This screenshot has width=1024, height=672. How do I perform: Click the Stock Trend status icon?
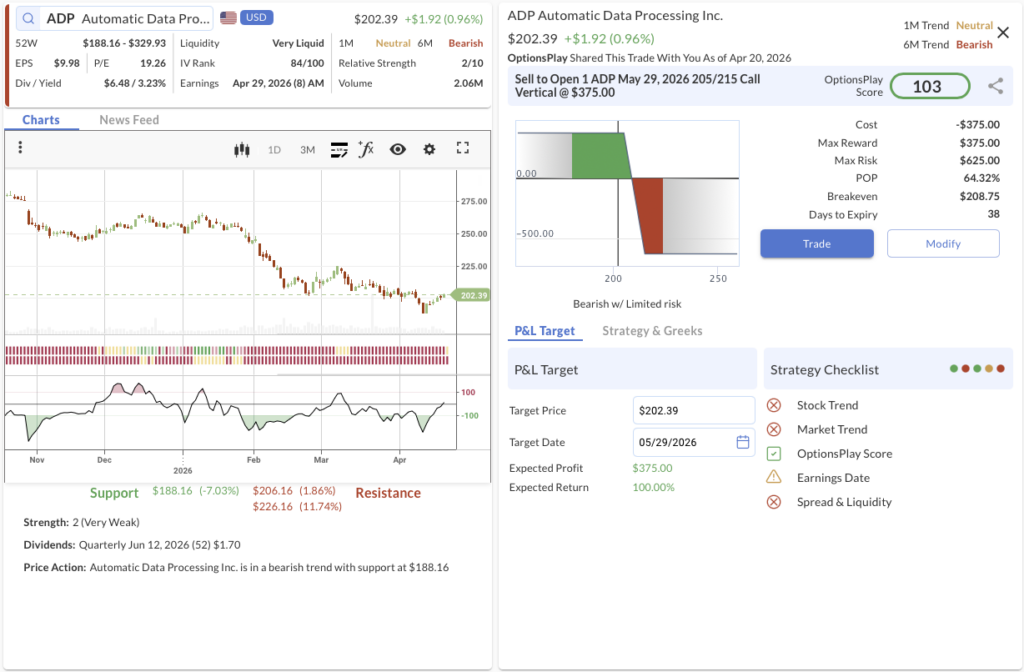(x=773, y=405)
